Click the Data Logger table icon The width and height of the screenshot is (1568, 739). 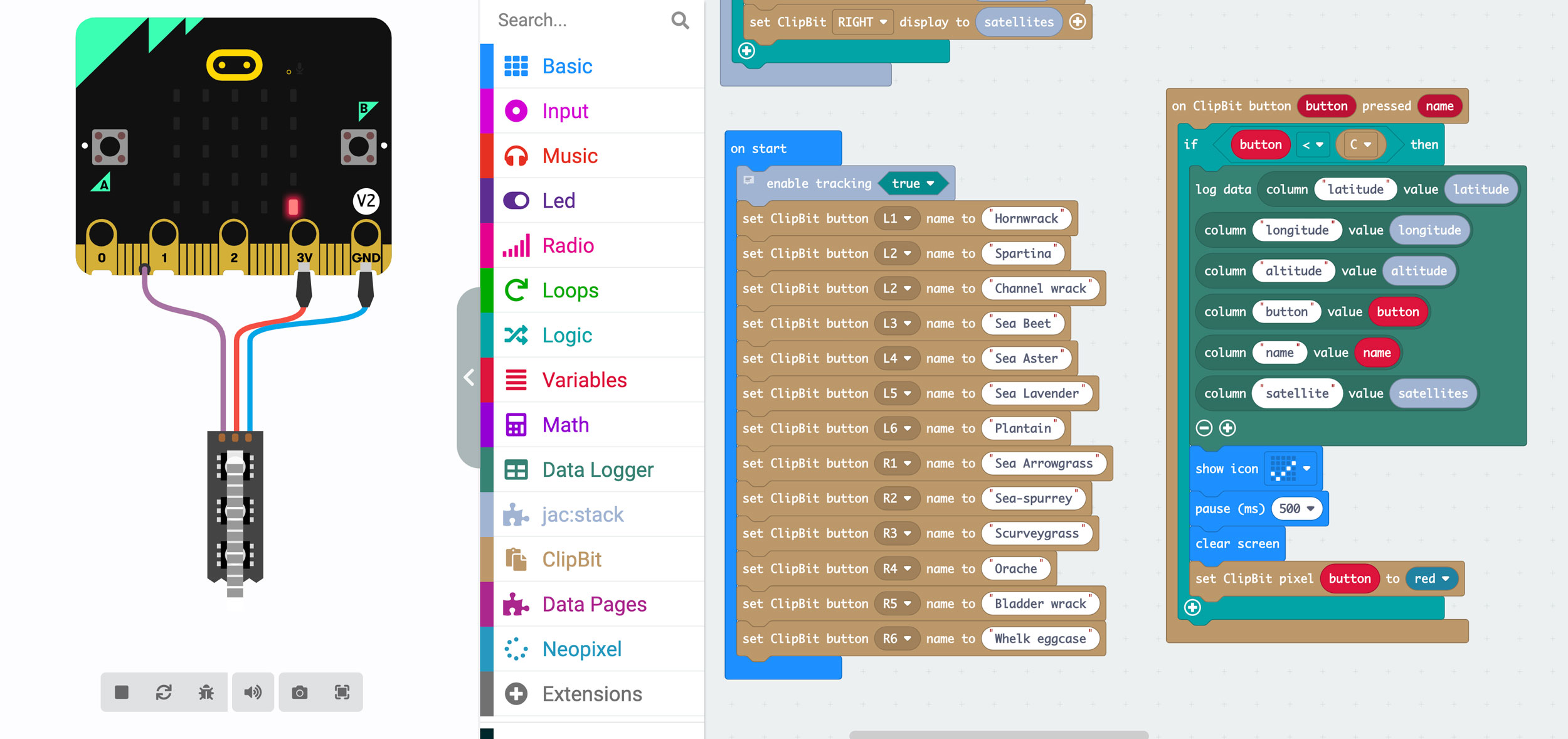(x=516, y=470)
